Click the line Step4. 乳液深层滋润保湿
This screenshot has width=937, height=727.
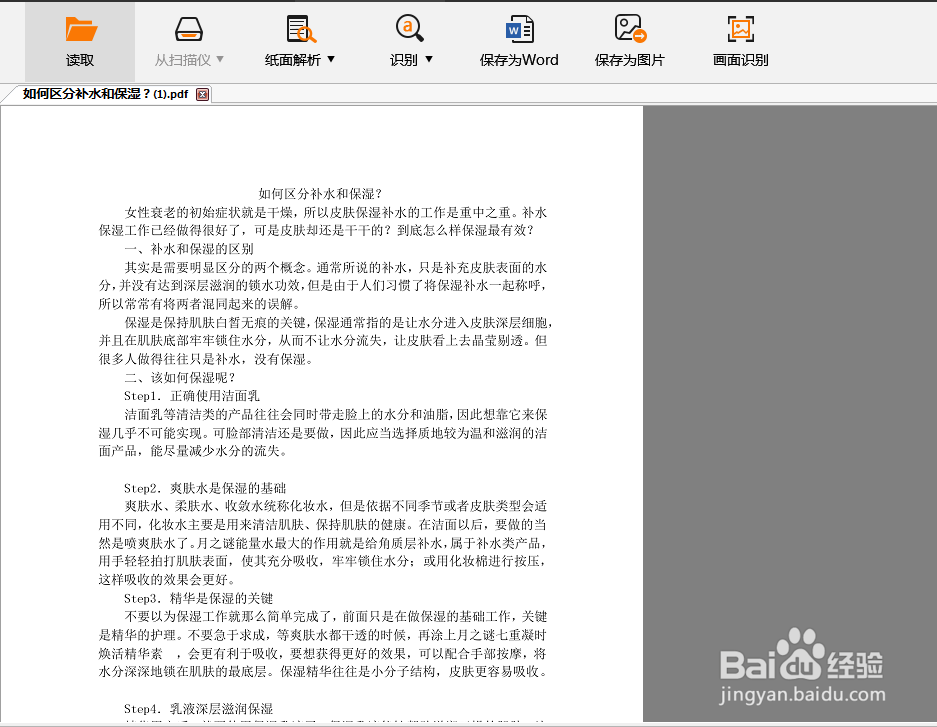point(198,708)
